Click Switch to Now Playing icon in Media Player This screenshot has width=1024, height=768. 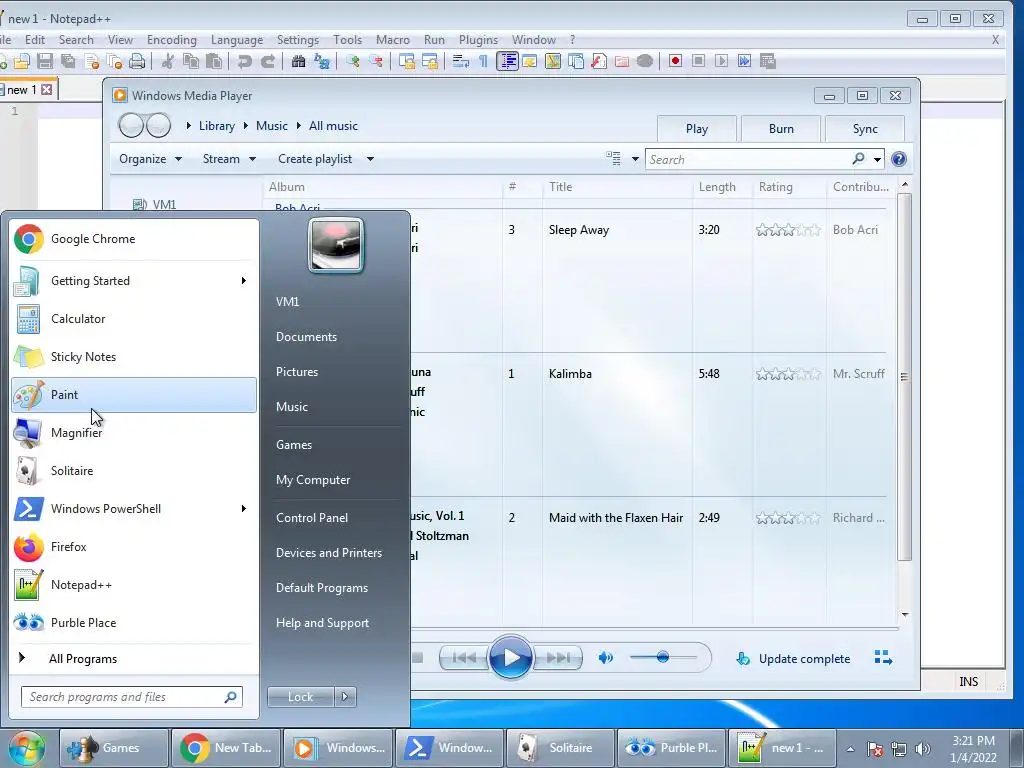coord(883,658)
